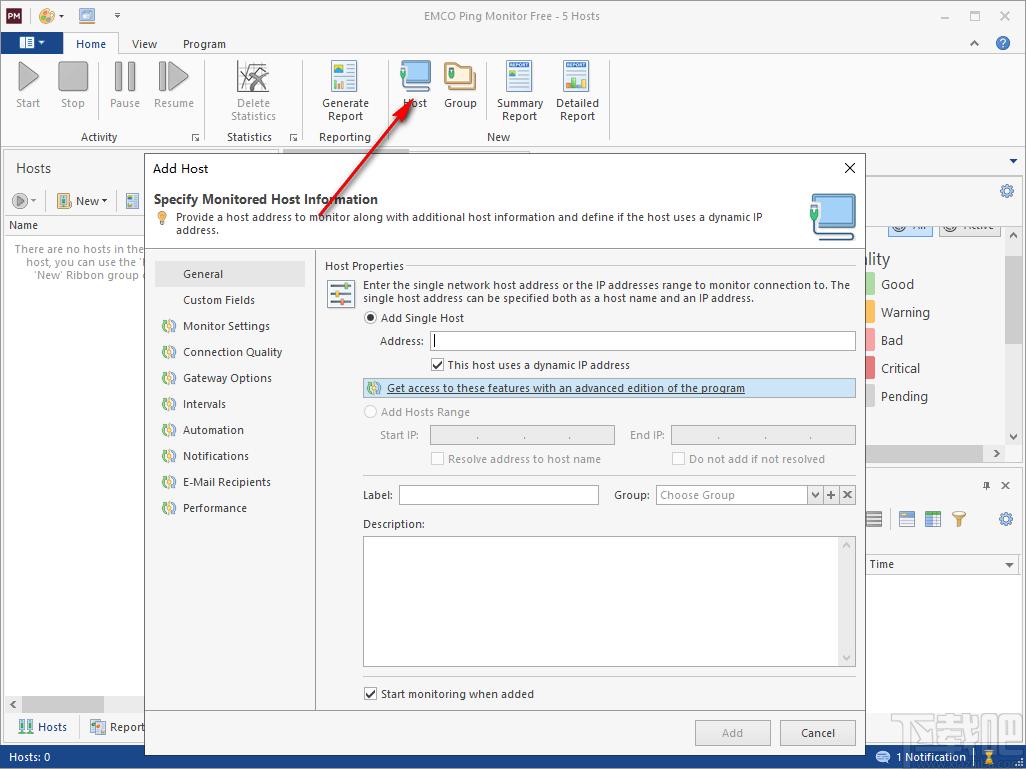
Task: Click the grouped list view icon in lower panel
Action: pos(906,519)
